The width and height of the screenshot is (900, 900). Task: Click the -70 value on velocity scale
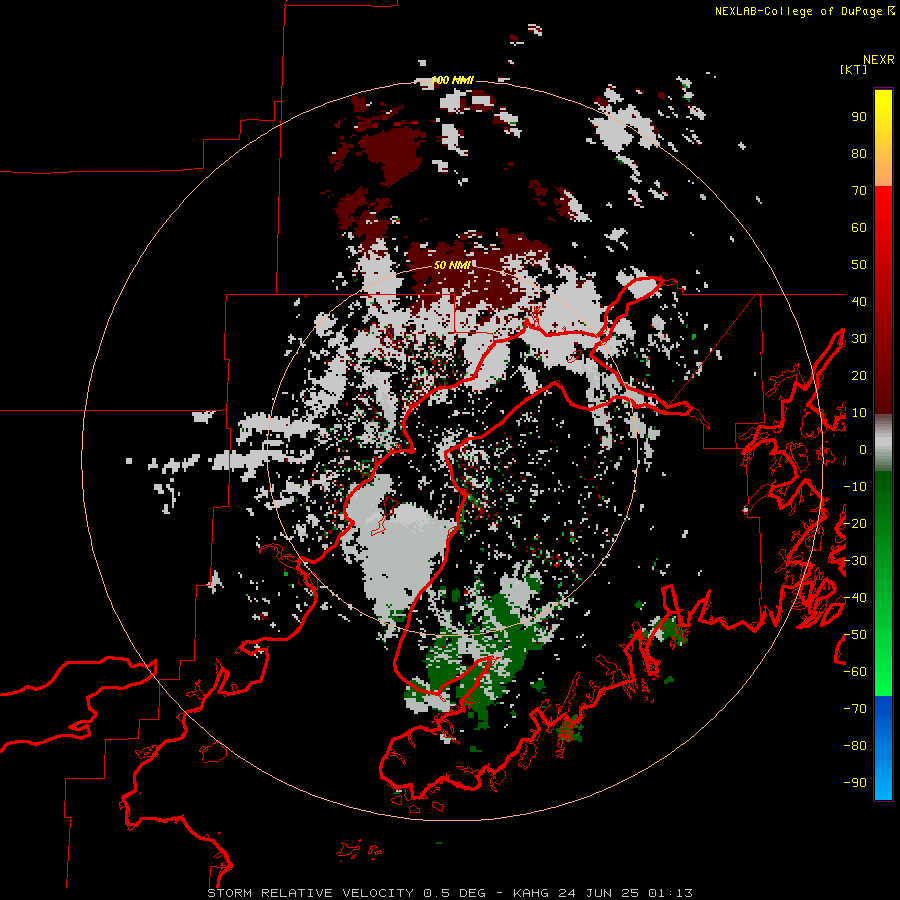pos(855,709)
